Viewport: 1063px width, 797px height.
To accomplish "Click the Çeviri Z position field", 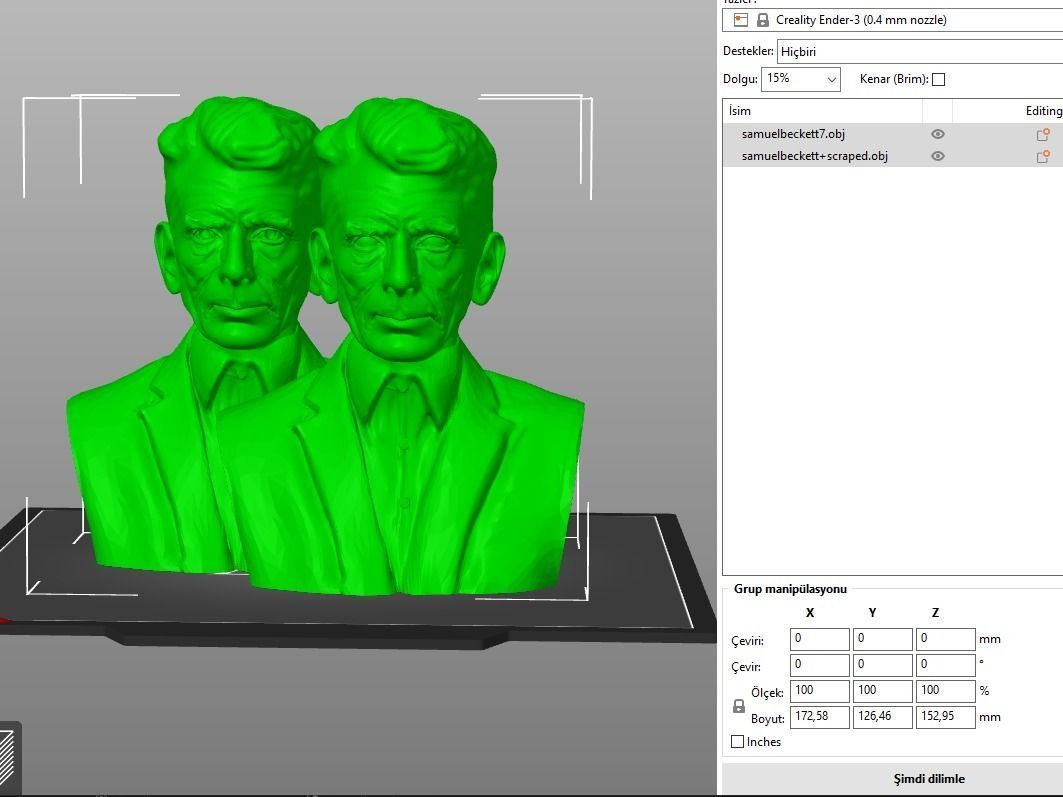I will [946, 639].
